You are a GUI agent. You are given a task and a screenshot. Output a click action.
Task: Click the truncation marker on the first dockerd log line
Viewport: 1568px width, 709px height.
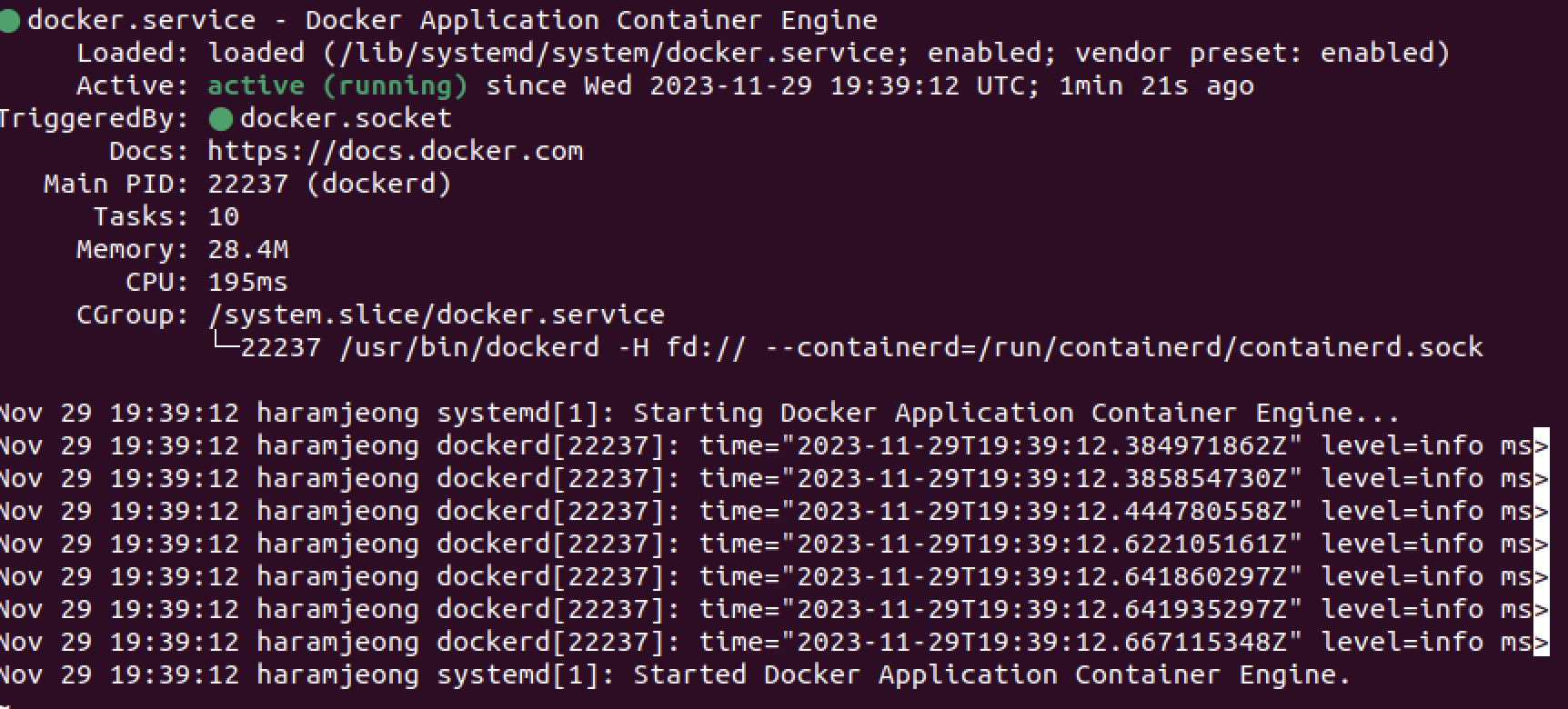tap(1541, 445)
